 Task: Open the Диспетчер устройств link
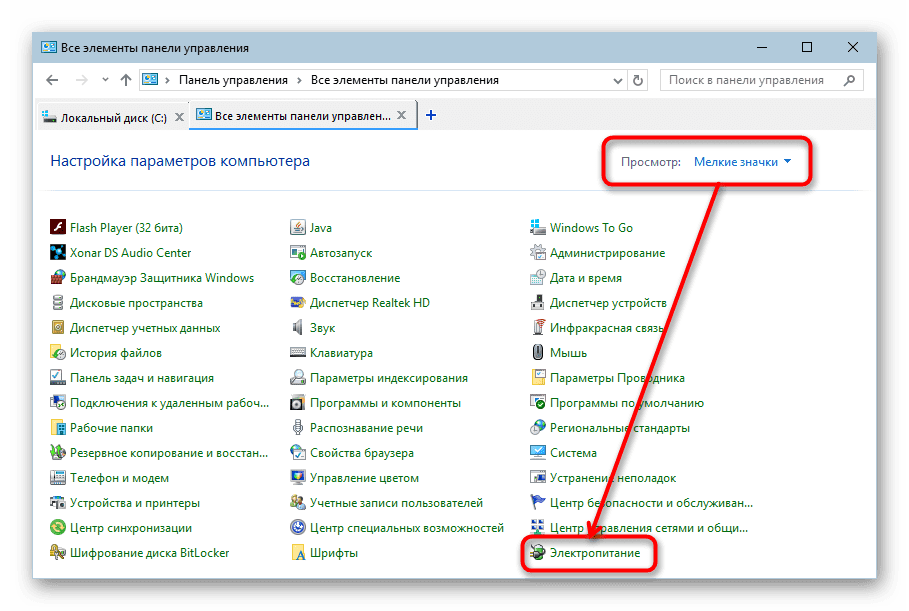coord(608,303)
